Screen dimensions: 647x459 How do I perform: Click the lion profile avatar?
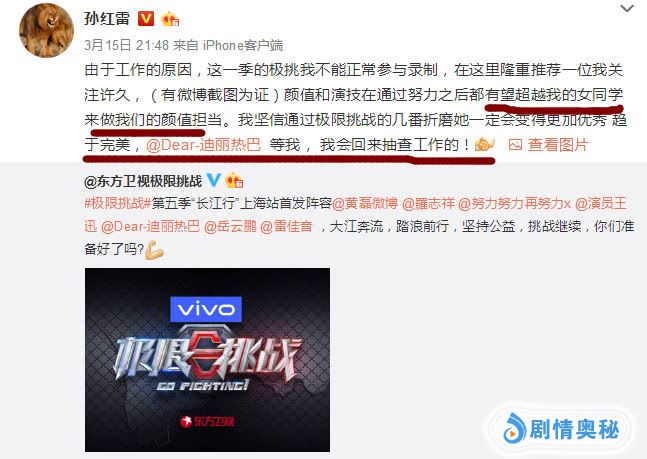pyautogui.click(x=46, y=30)
